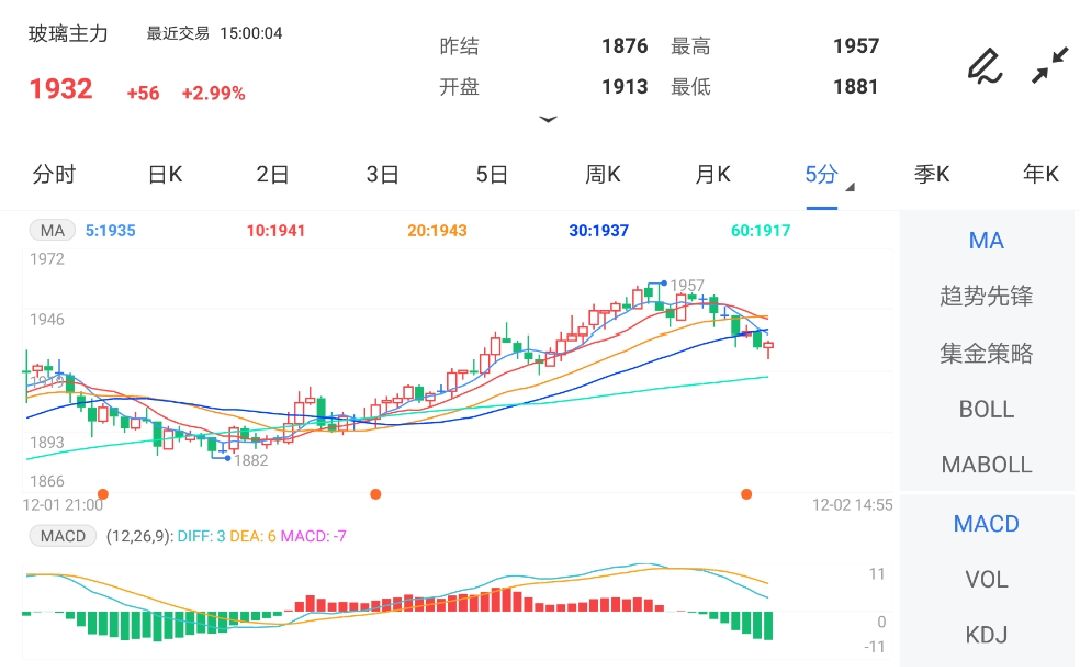
Task: Select the 月K chart period
Action: click(x=712, y=175)
